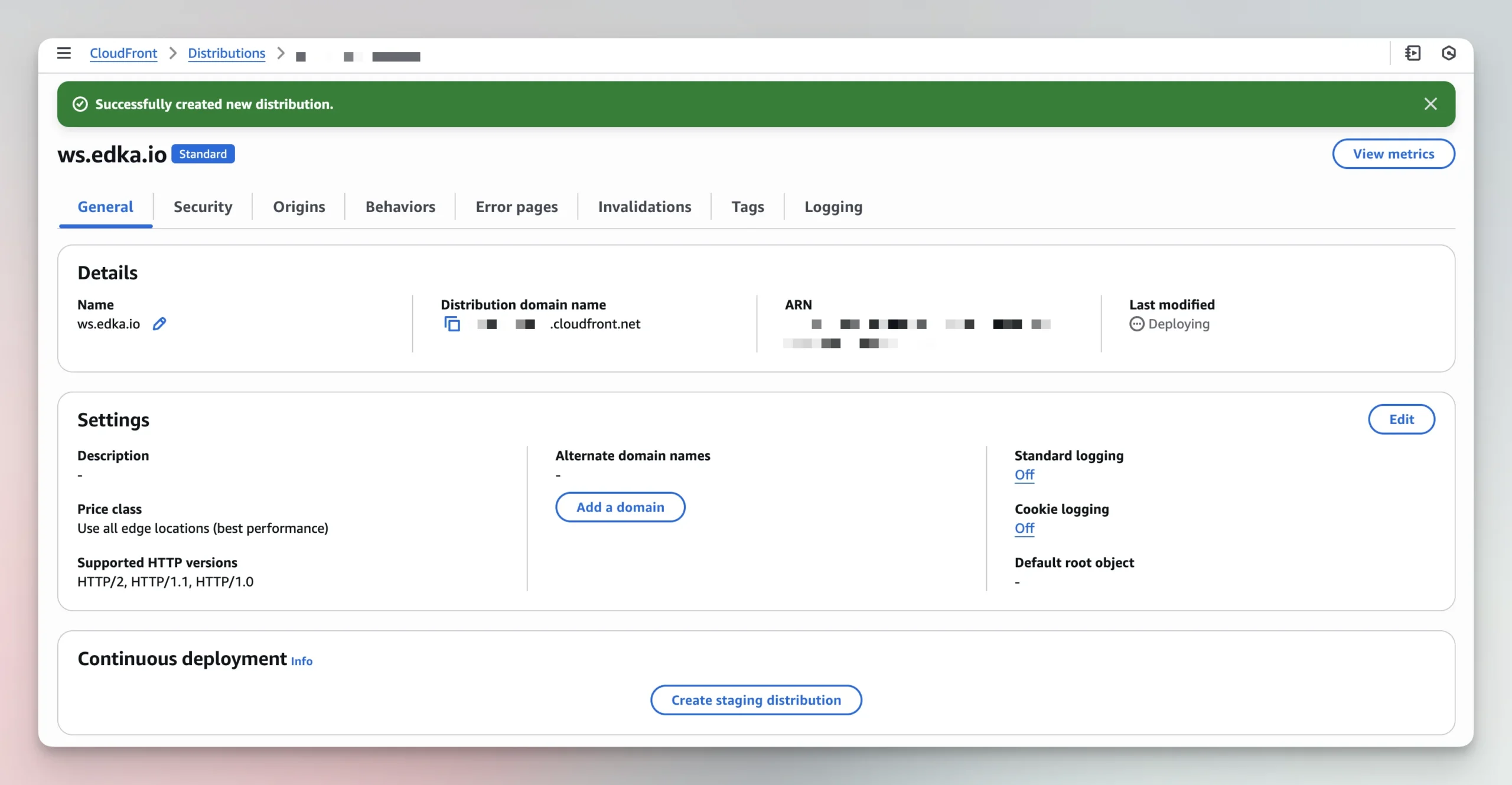Edit the distribution name with the pencil icon
This screenshot has height=785, width=1512.
tap(159, 324)
